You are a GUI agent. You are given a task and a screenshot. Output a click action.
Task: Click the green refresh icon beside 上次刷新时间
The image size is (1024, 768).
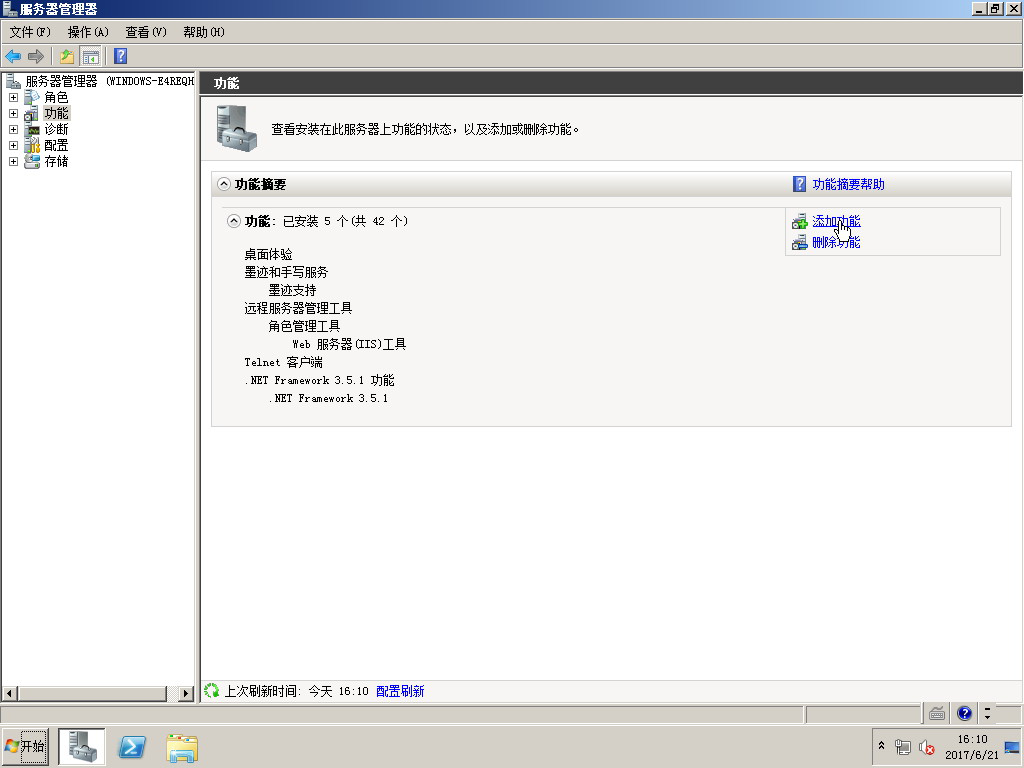pos(210,690)
